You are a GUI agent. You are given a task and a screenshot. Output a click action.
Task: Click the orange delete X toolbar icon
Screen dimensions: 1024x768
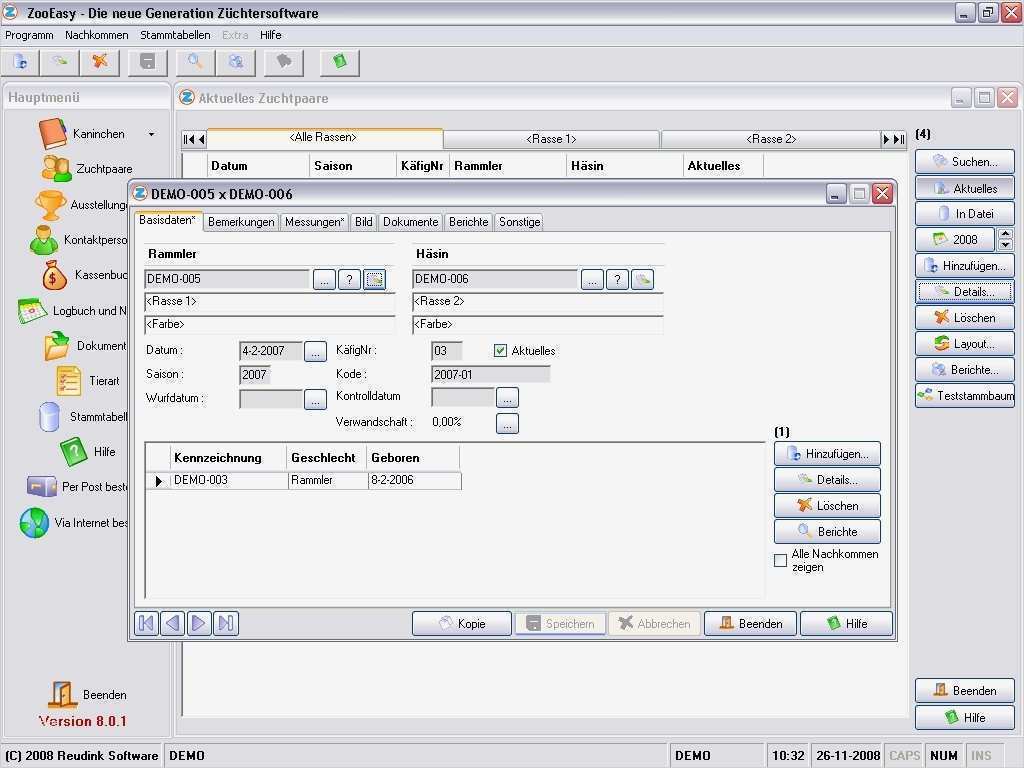click(99, 62)
